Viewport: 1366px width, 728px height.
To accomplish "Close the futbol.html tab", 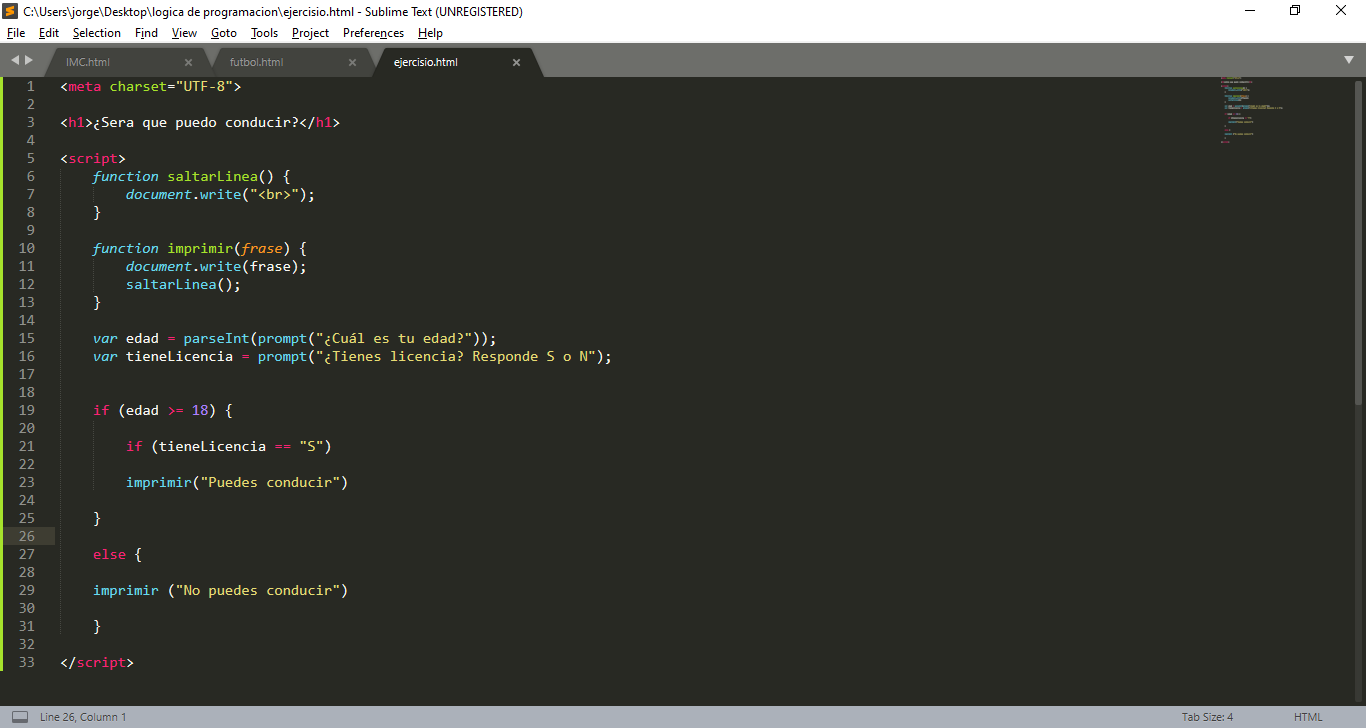I will 352,62.
